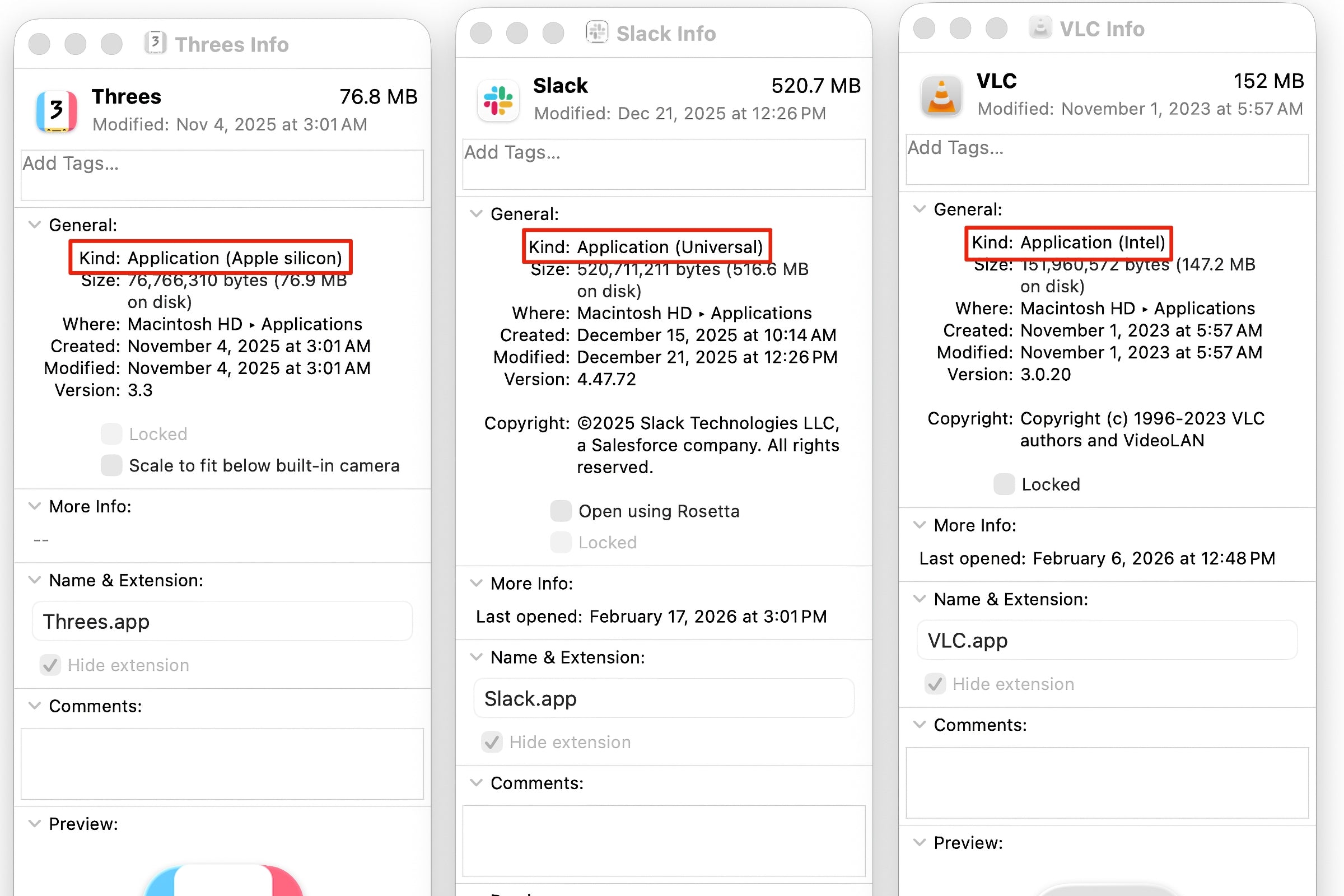Toggle the Locked checkbox for VLC
Viewport: 1344px width, 896px height.
pos(1004,484)
